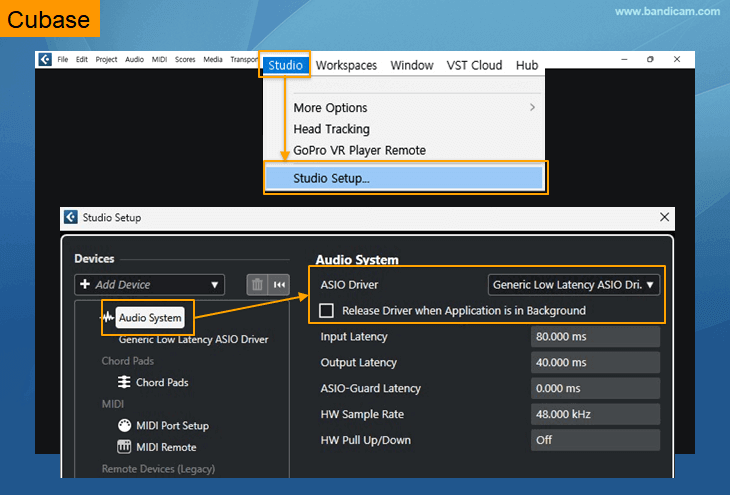This screenshot has height=495, width=730.
Task: Select Generic Low Latency ASIO Driver tree item
Action: pos(193,339)
